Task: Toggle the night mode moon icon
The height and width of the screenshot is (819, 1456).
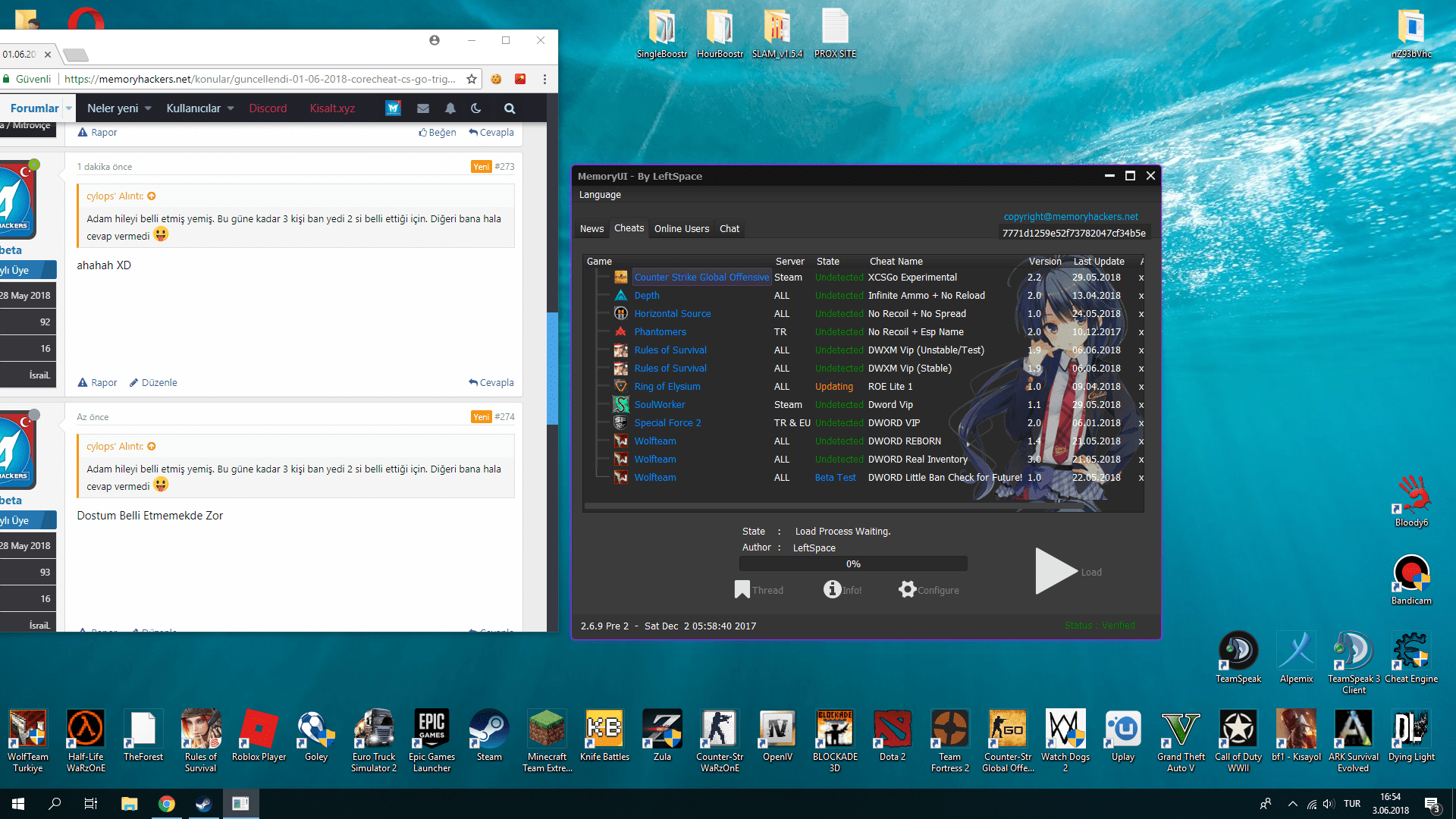Action: [476, 108]
